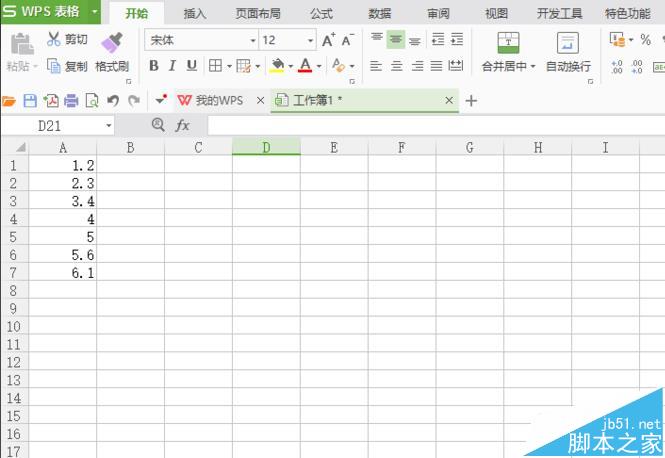Click the Undo arrow icon

113,101
